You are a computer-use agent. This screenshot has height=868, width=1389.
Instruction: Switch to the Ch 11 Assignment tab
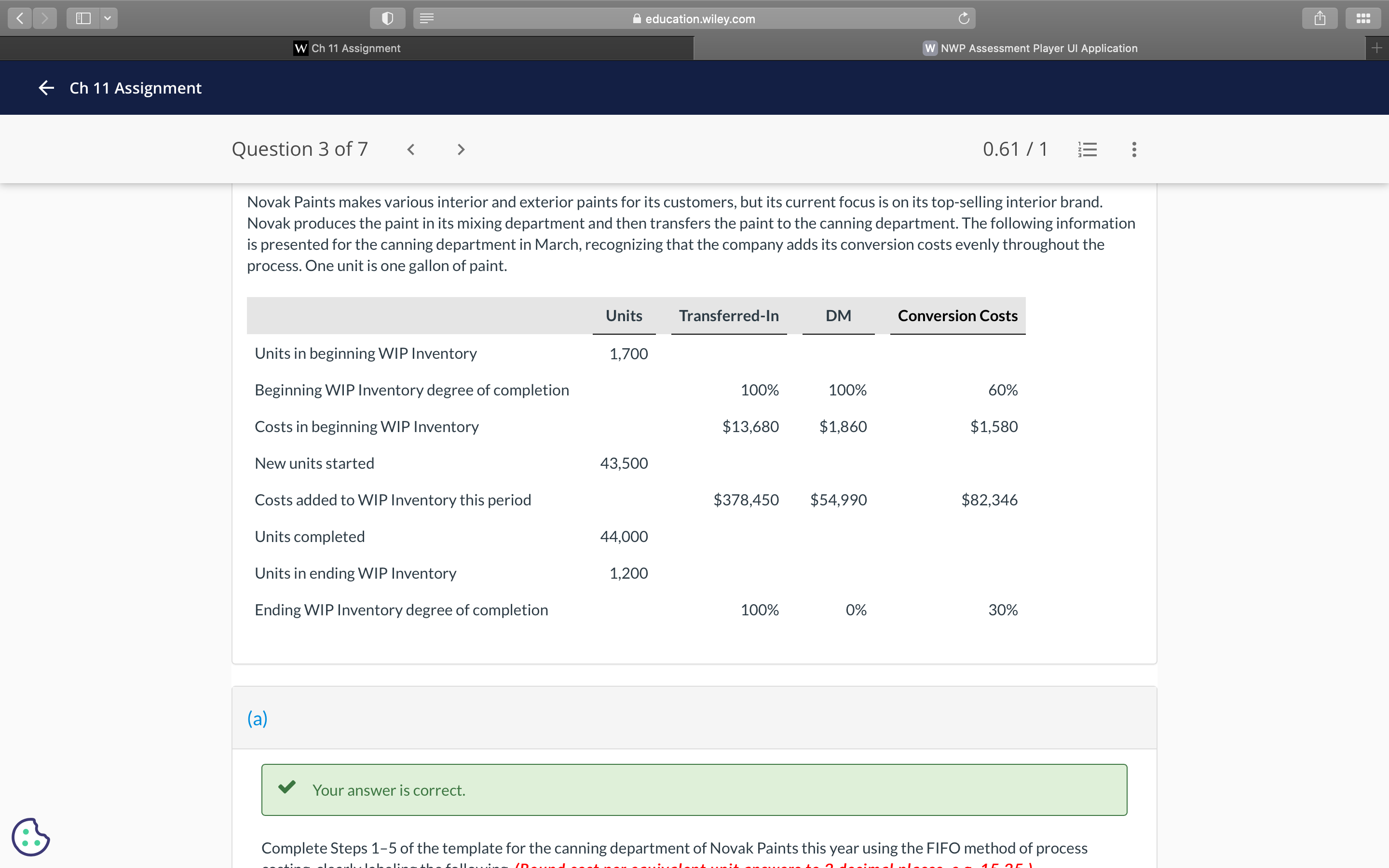coord(348,48)
